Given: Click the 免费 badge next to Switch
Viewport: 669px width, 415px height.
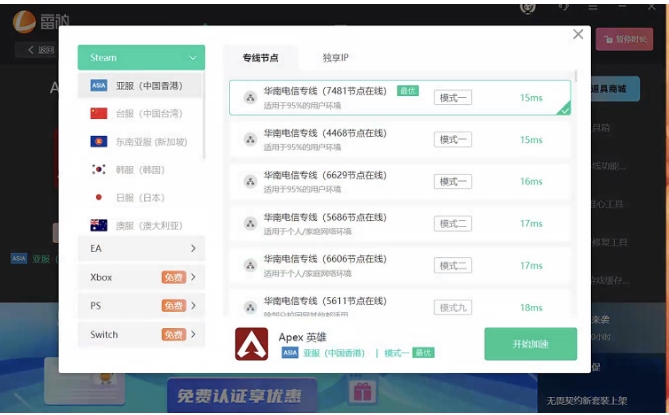Looking at the screenshot, I should [x=174, y=334].
